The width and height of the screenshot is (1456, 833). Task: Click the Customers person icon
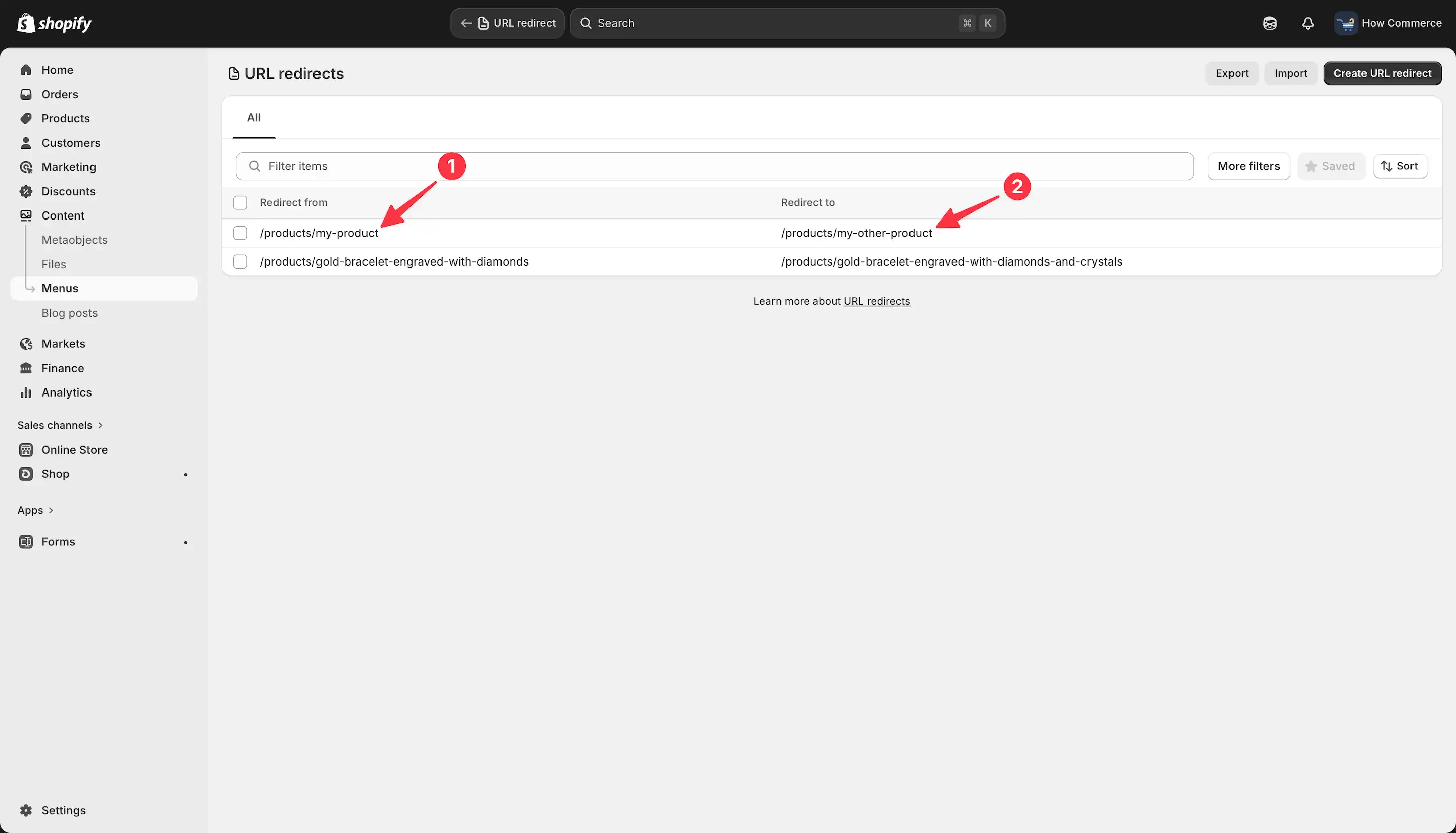pos(26,143)
